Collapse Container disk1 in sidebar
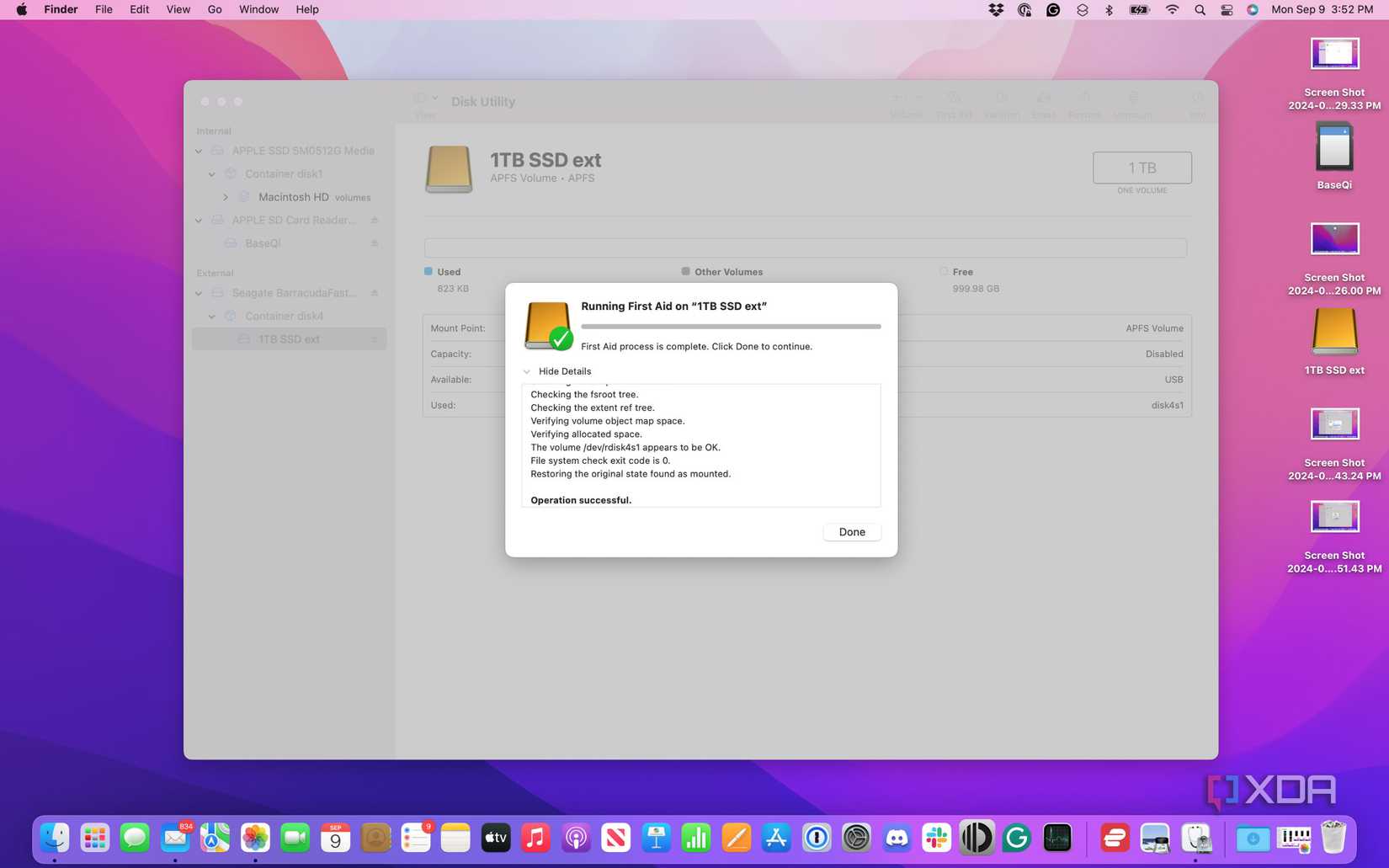The height and width of the screenshot is (868, 1389). (x=211, y=173)
